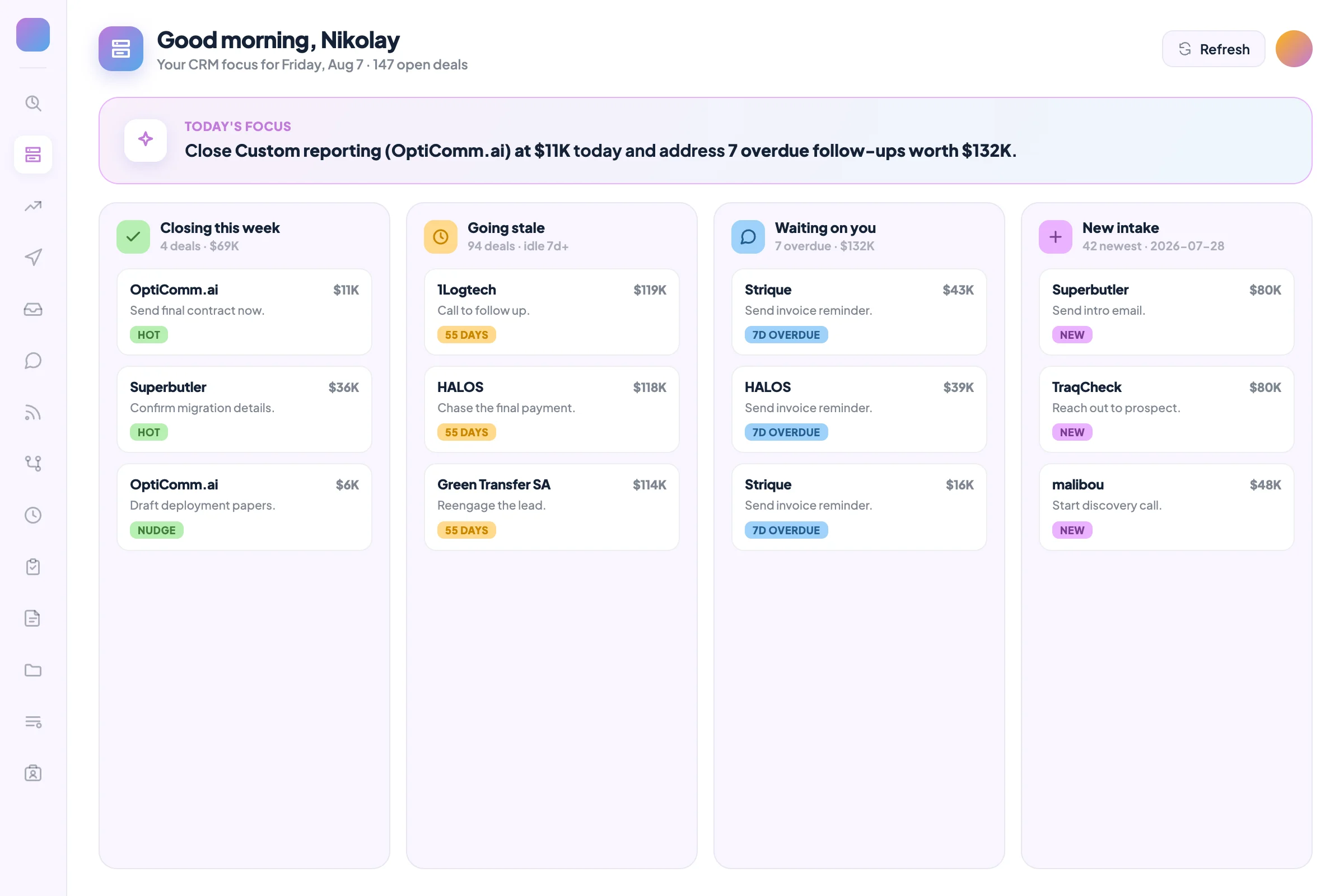Select the Strique $43K invoice reminder card
The height and width of the screenshot is (896, 1344).
(860, 312)
